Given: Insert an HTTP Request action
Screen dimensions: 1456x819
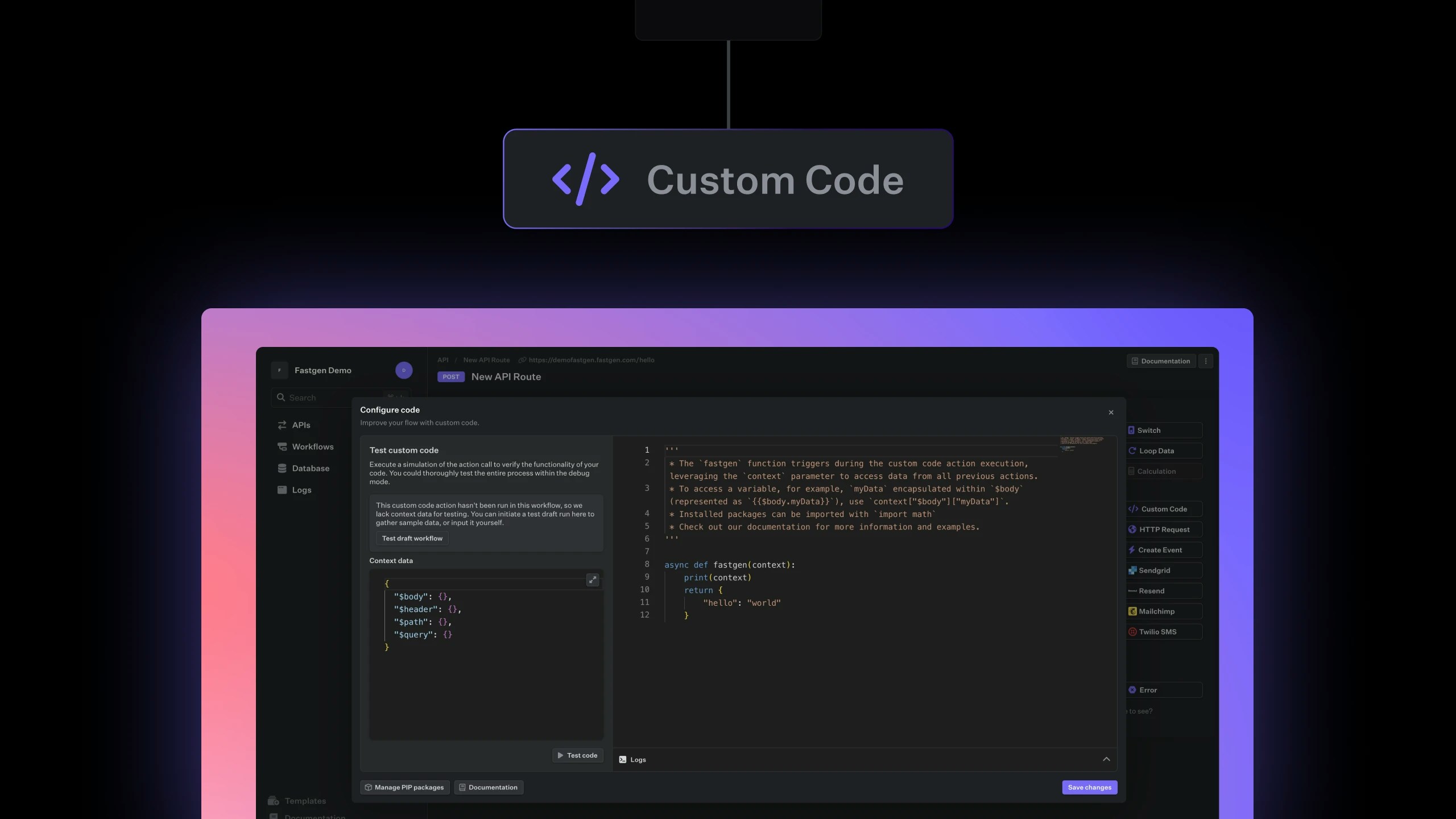Looking at the screenshot, I should pos(1164,529).
